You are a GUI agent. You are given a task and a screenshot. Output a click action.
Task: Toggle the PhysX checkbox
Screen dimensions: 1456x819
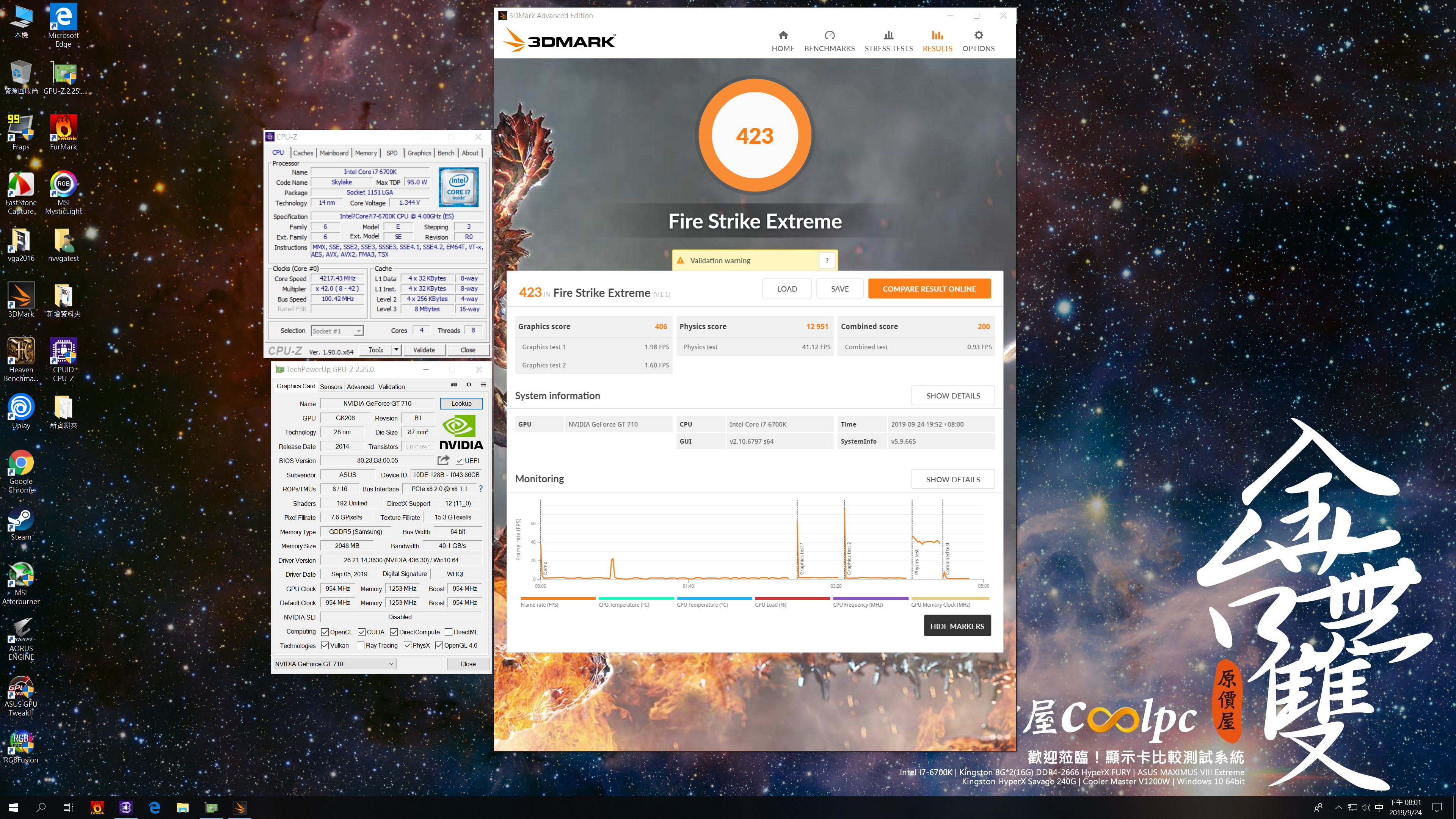(408, 645)
